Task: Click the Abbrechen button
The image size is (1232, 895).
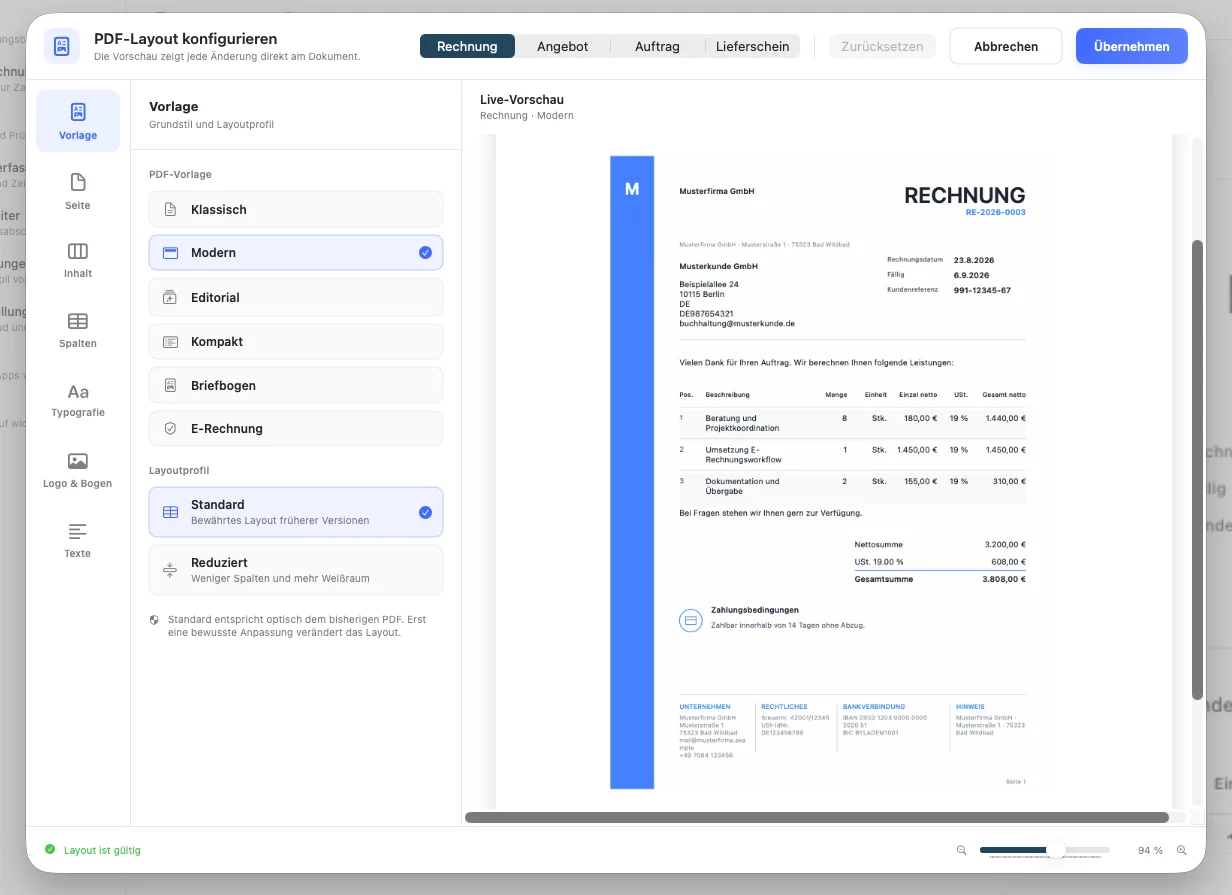Action: tap(1006, 46)
